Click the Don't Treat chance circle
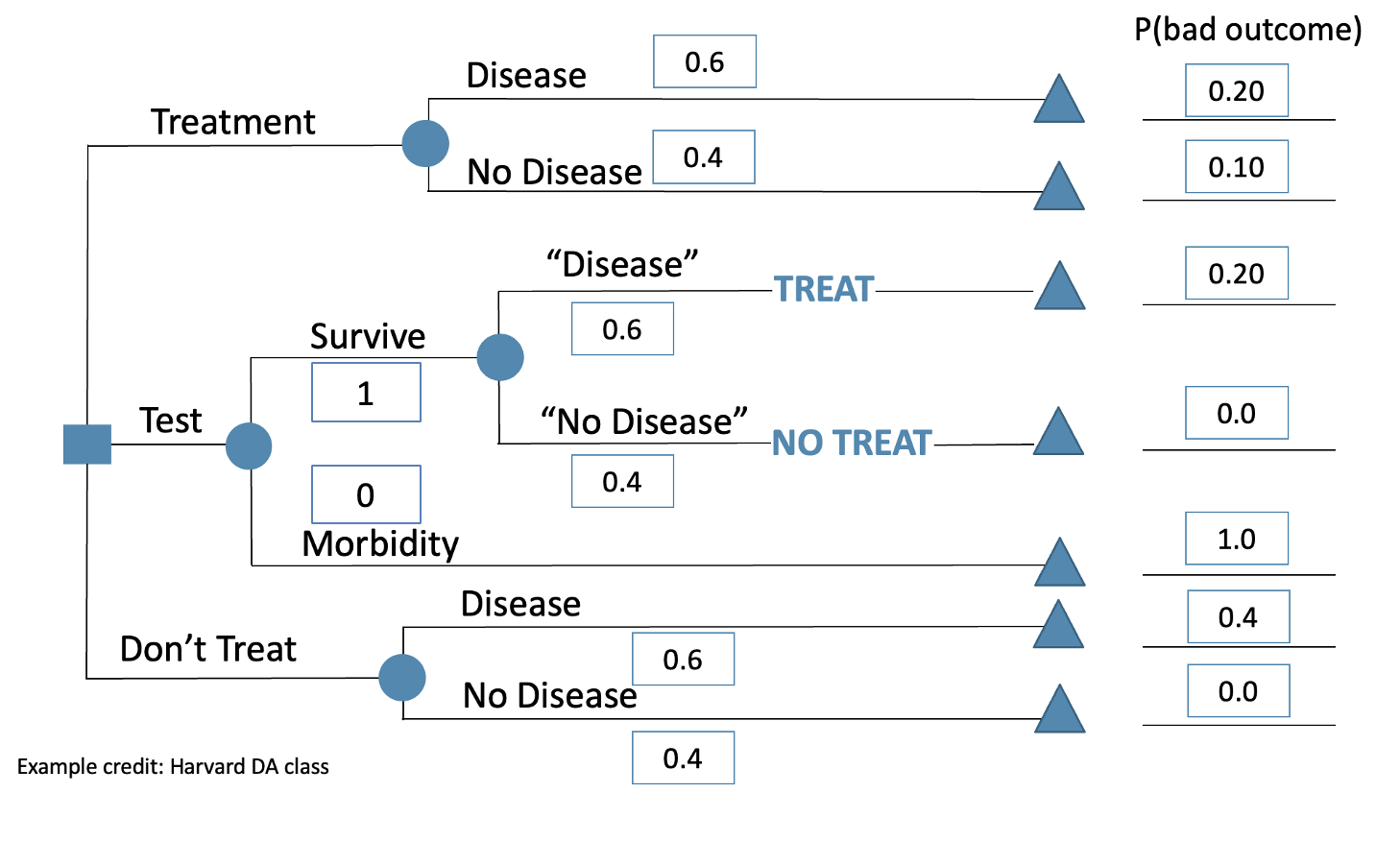 [x=402, y=678]
